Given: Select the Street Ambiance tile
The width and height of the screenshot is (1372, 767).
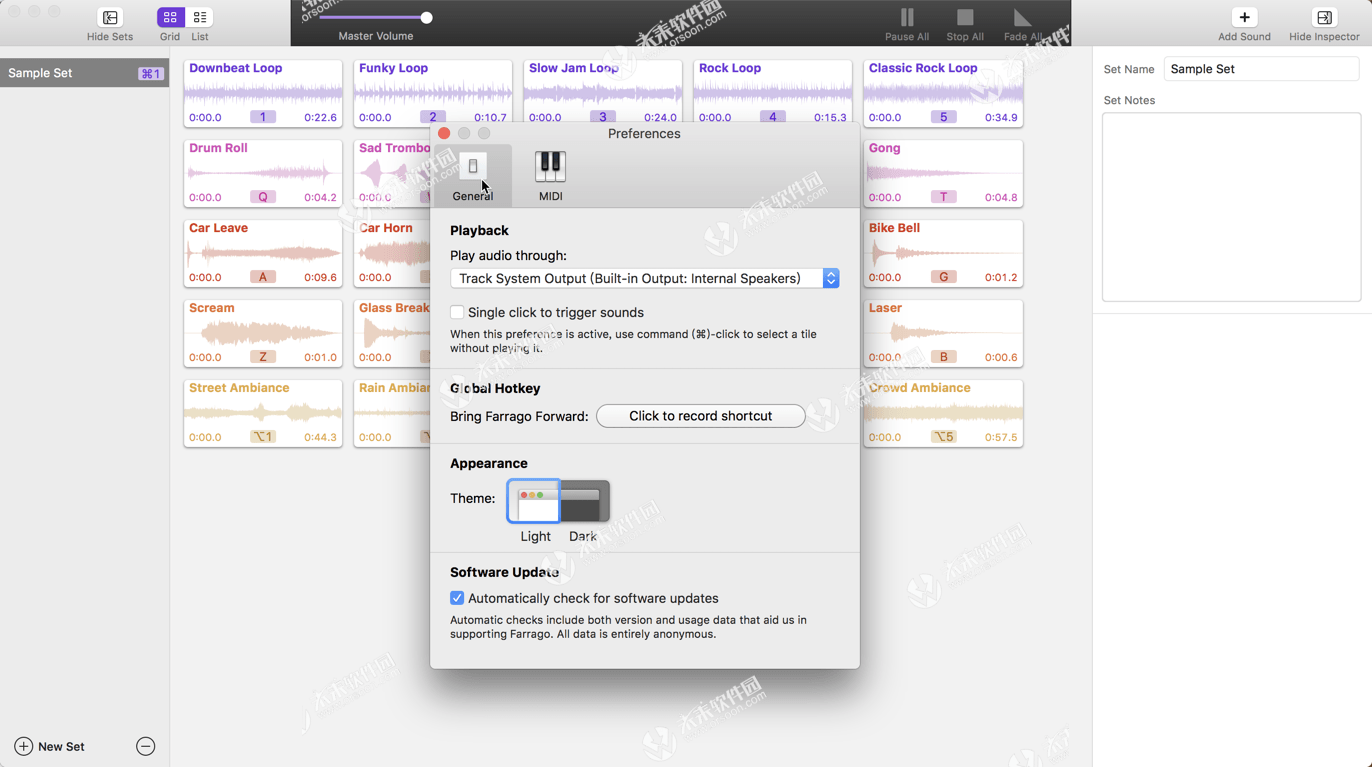Looking at the screenshot, I should pos(263,413).
